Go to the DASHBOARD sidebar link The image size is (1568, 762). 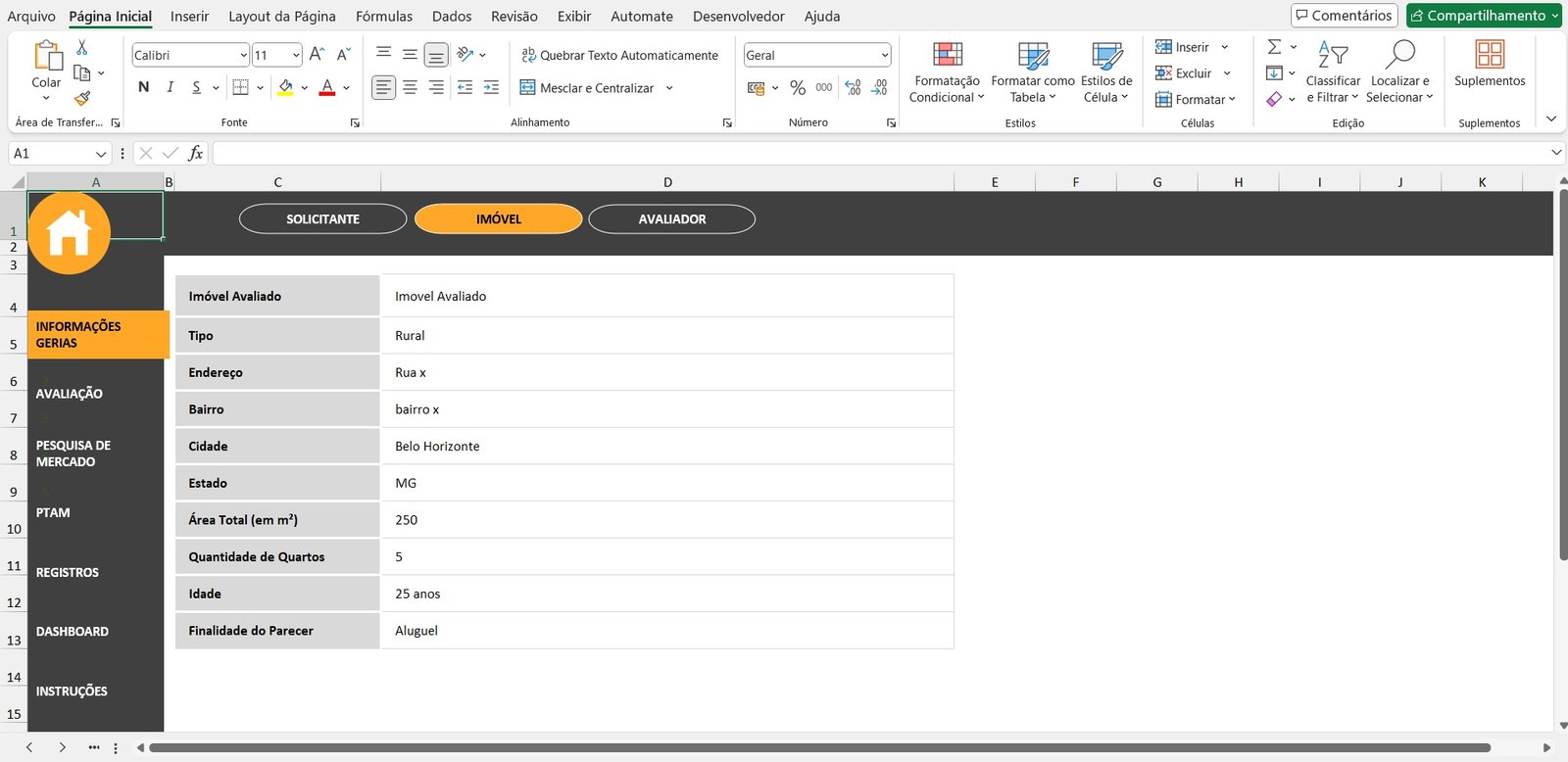click(x=73, y=632)
